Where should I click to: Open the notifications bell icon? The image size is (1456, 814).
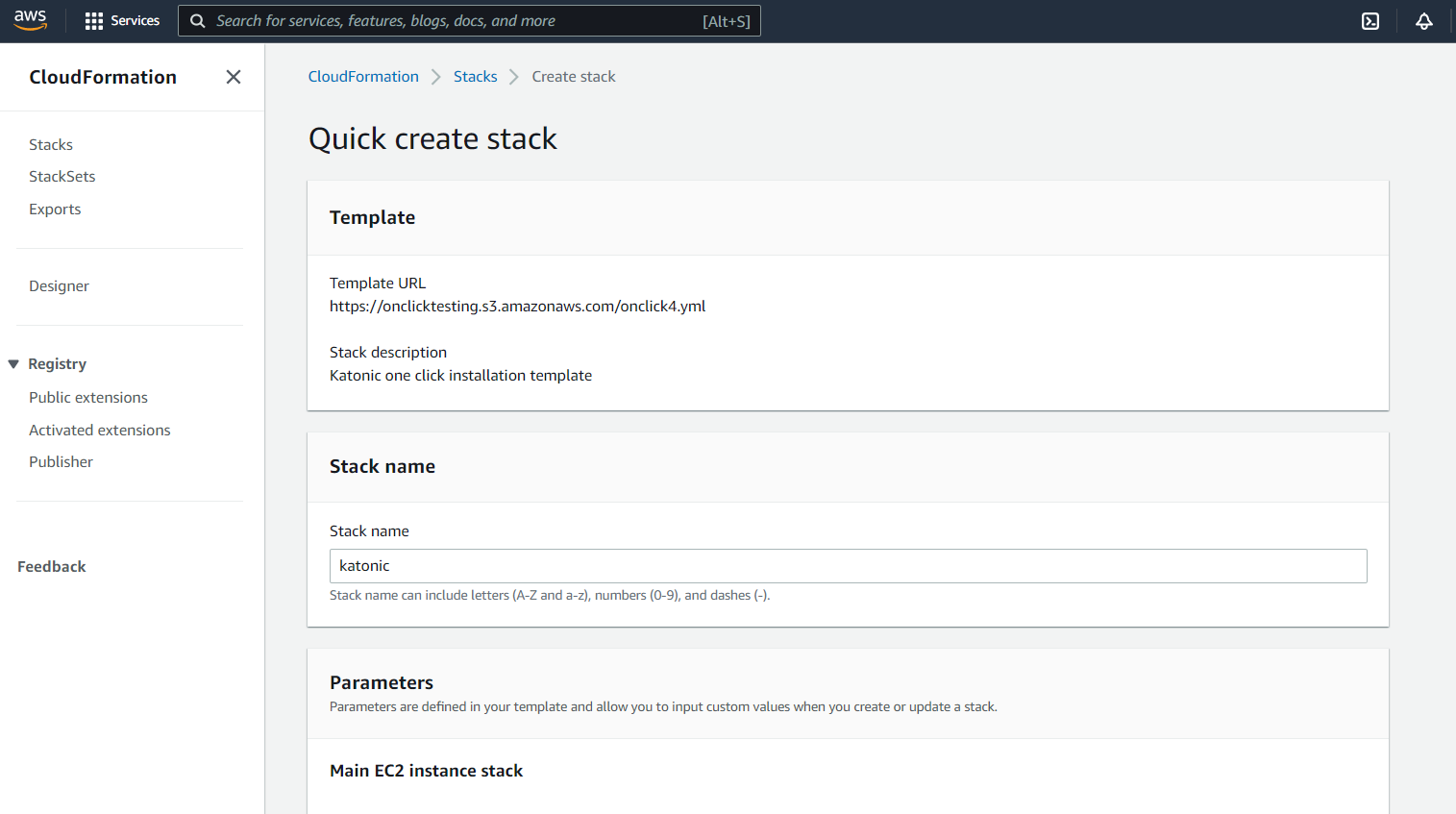(1424, 21)
